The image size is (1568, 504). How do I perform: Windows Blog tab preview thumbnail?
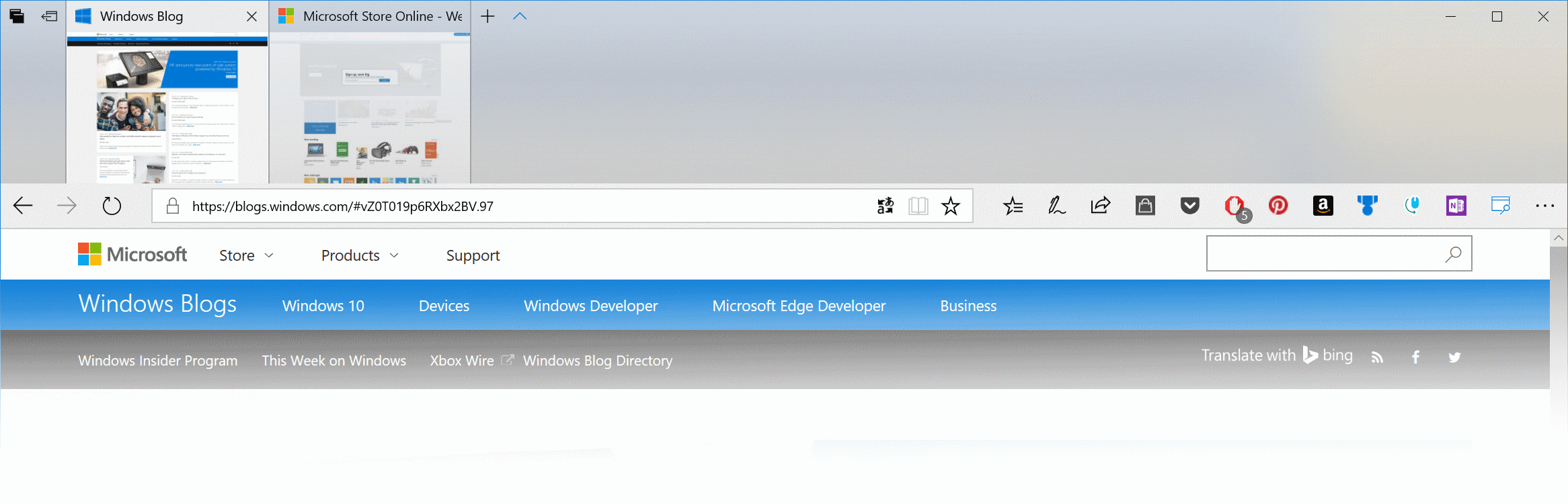167,109
